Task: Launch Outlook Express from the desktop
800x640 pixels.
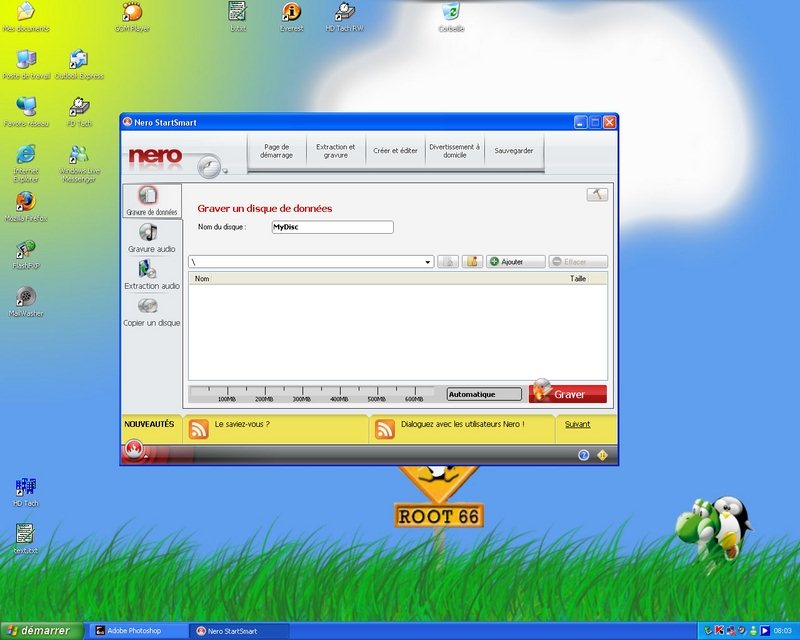Action: (x=79, y=65)
